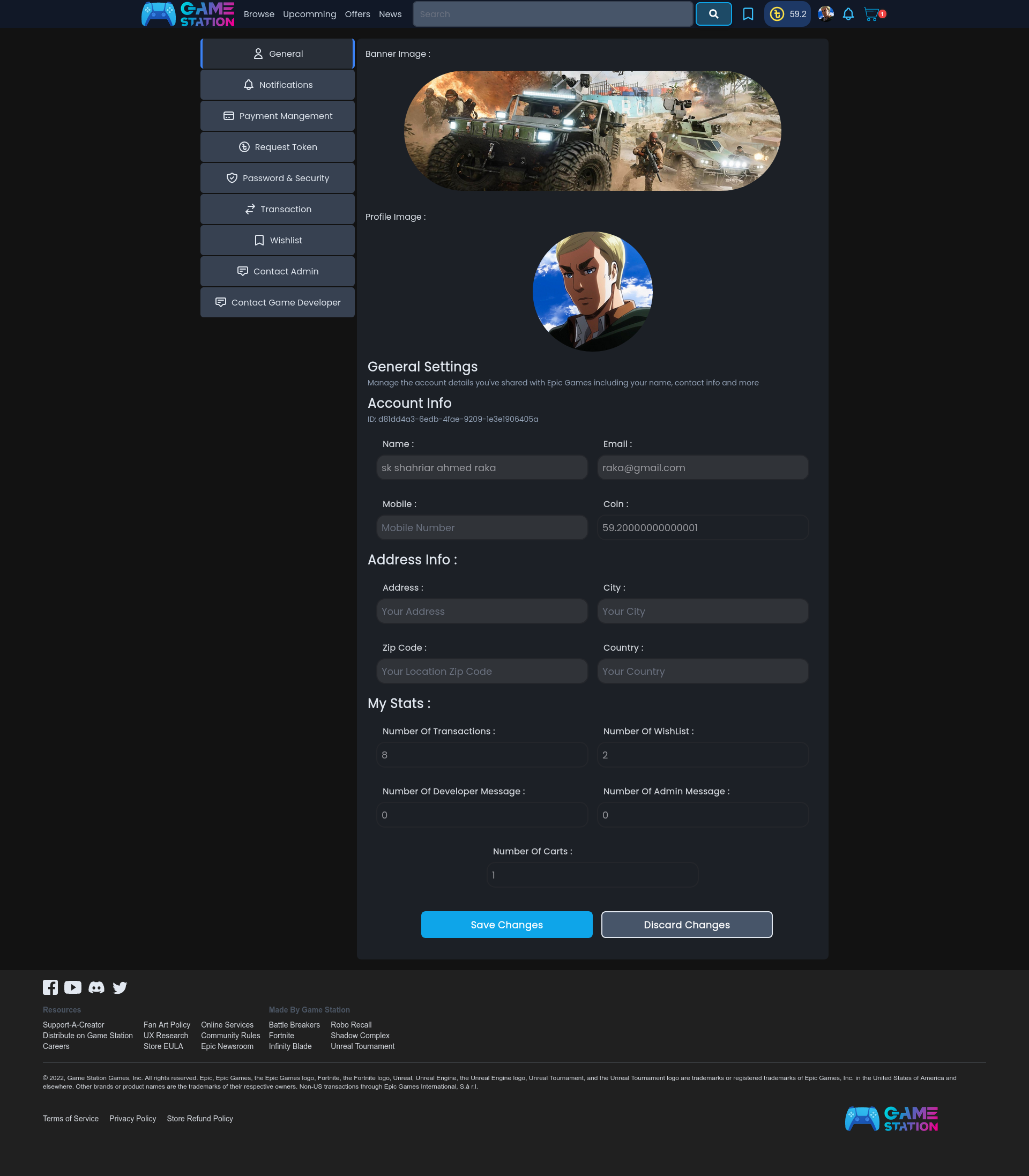This screenshot has width=1029, height=1176.
Task: Select the General sidebar tab
Action: pyautogui.click(x=278, y=54)
